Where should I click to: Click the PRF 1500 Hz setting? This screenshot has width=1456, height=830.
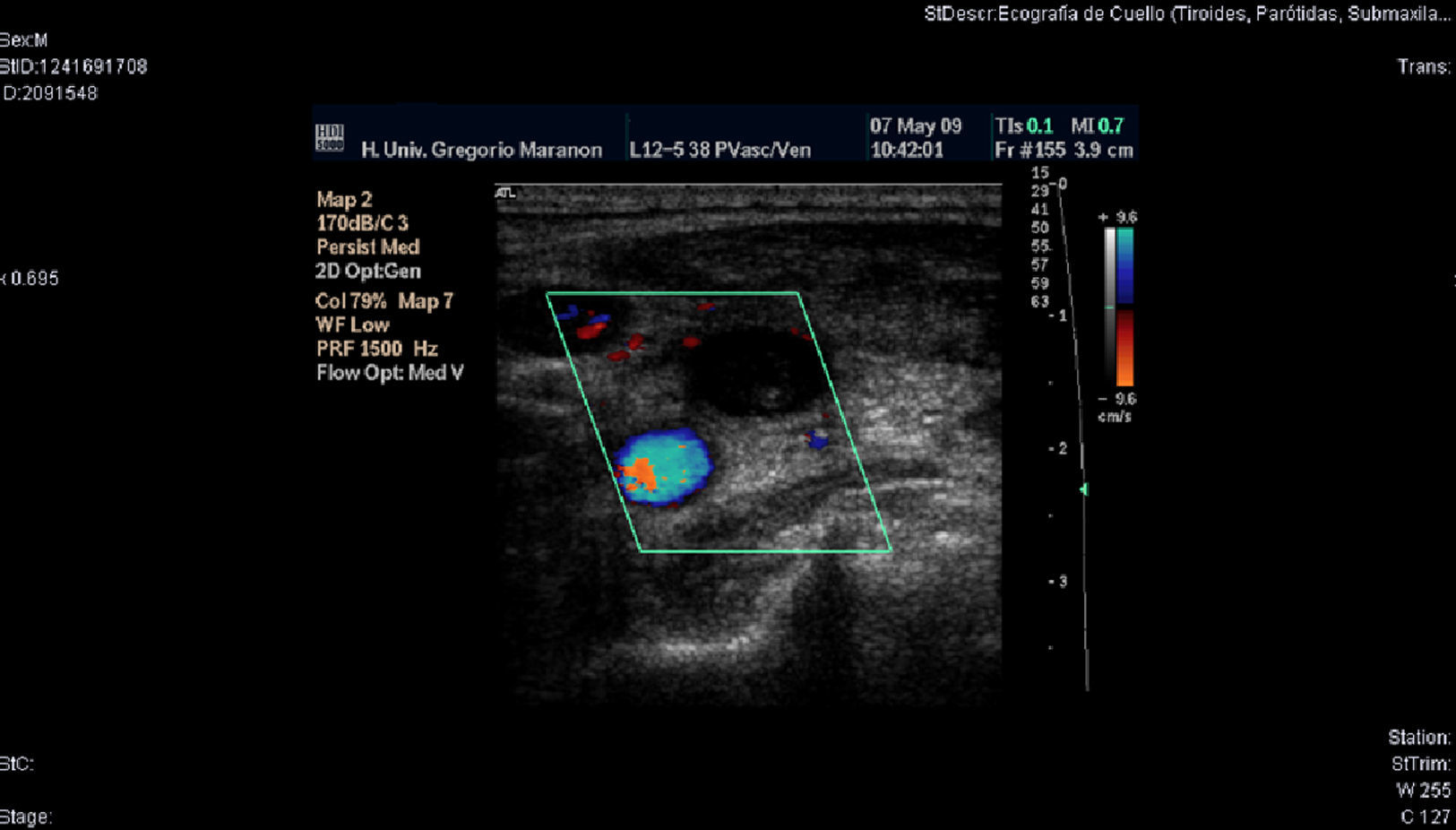pyautogui.click(x=376, y=349)
